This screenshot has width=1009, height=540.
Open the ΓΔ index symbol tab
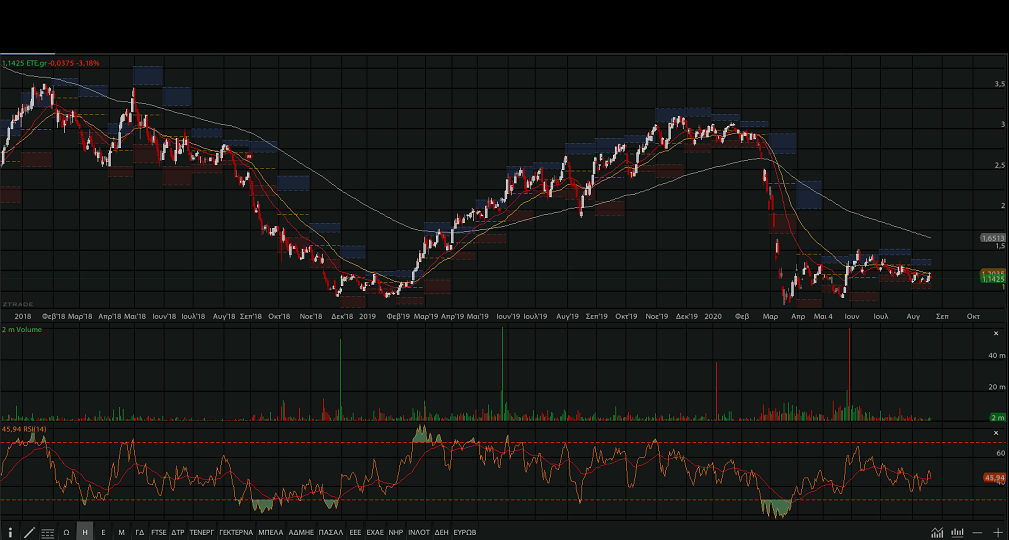(140, 532)
